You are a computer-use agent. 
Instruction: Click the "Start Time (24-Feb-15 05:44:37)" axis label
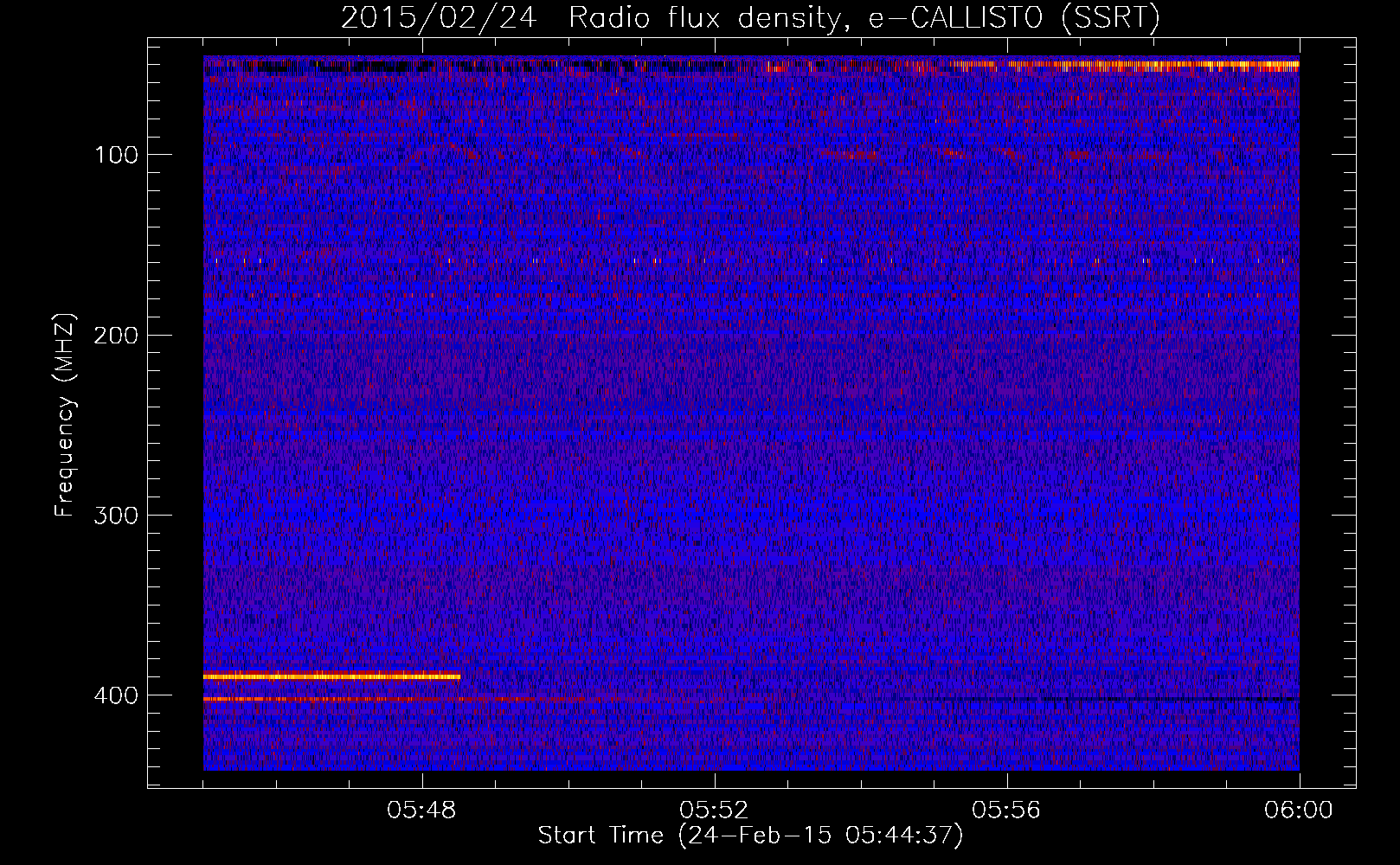point(750,836)
